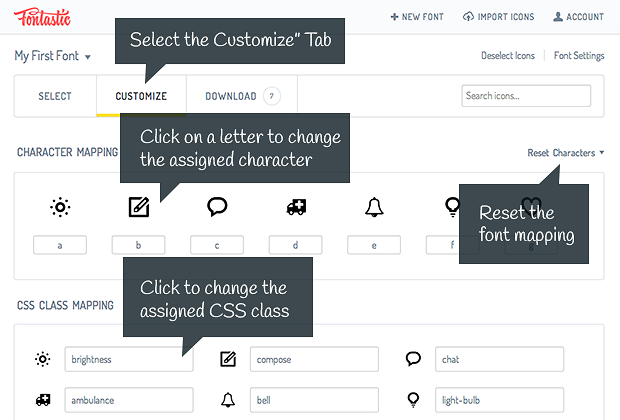Click the character field containing letter a

[x=60, y=245]
